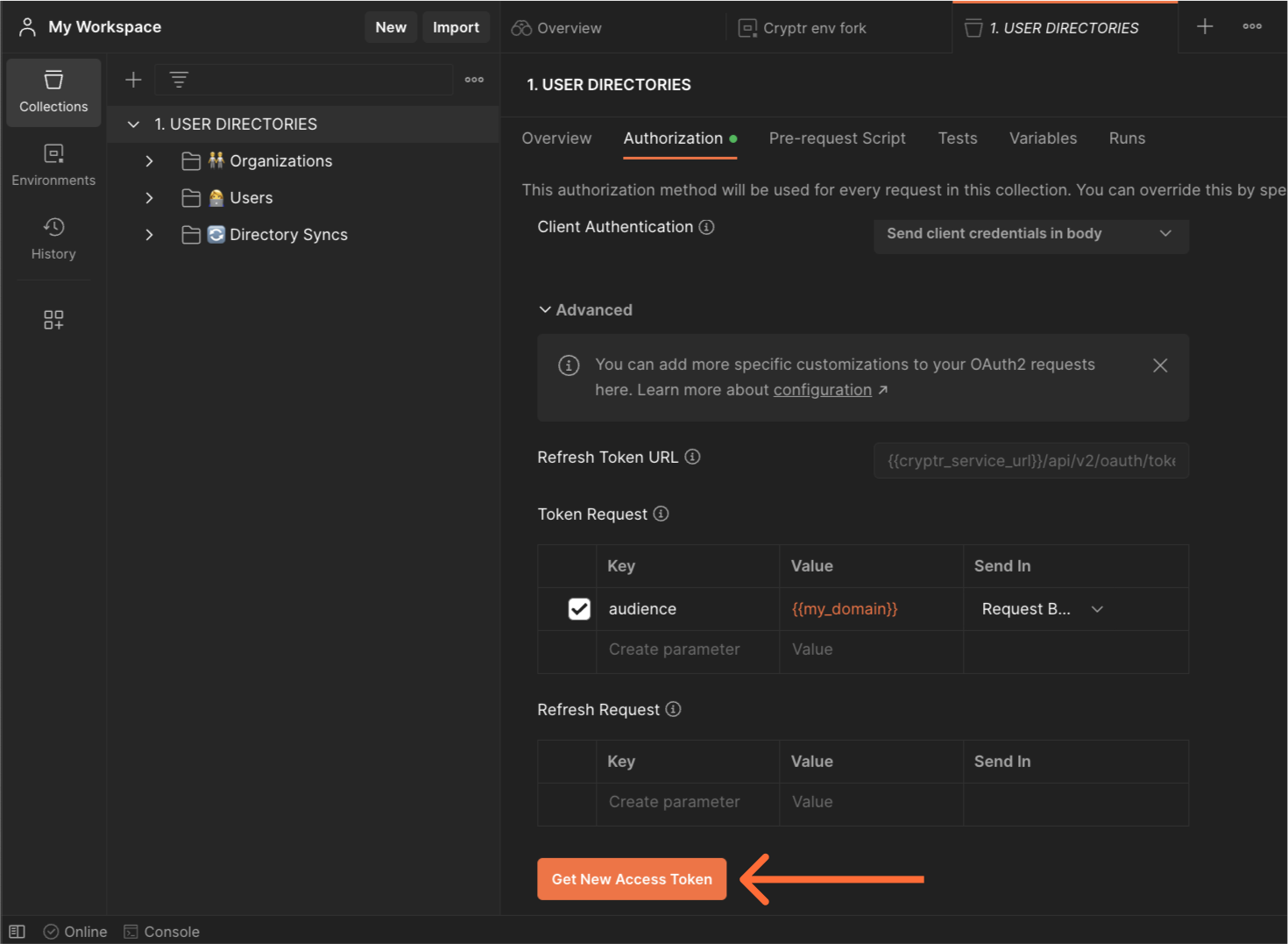
Task: Select the Organizations folder row label
Action: (x=281, y=161)
